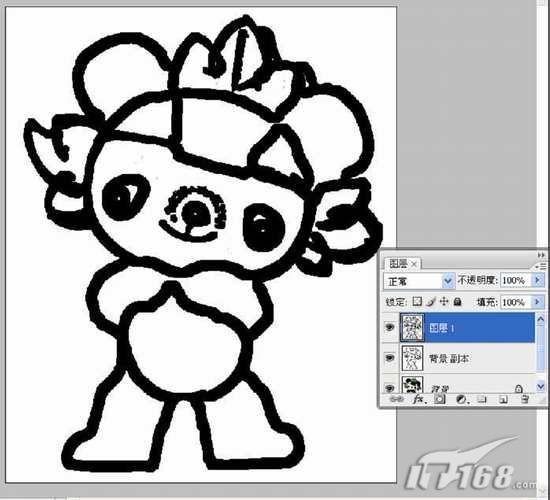Toggle lock position on the layer
550x500 pixels.
[x=444, y=301]
